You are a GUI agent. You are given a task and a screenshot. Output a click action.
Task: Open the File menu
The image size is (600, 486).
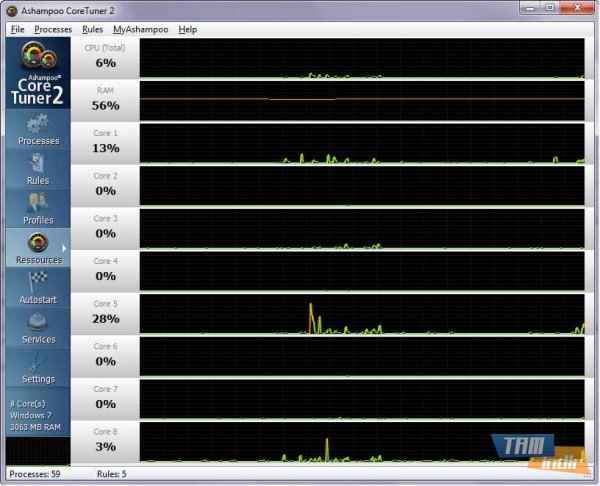pyautogui.click(x=17, y=29)
